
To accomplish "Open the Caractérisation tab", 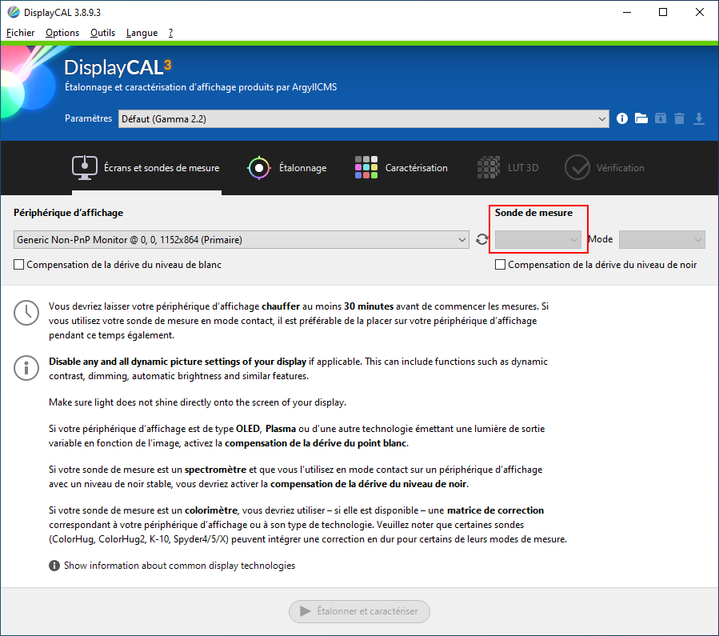I will point(402,168).
